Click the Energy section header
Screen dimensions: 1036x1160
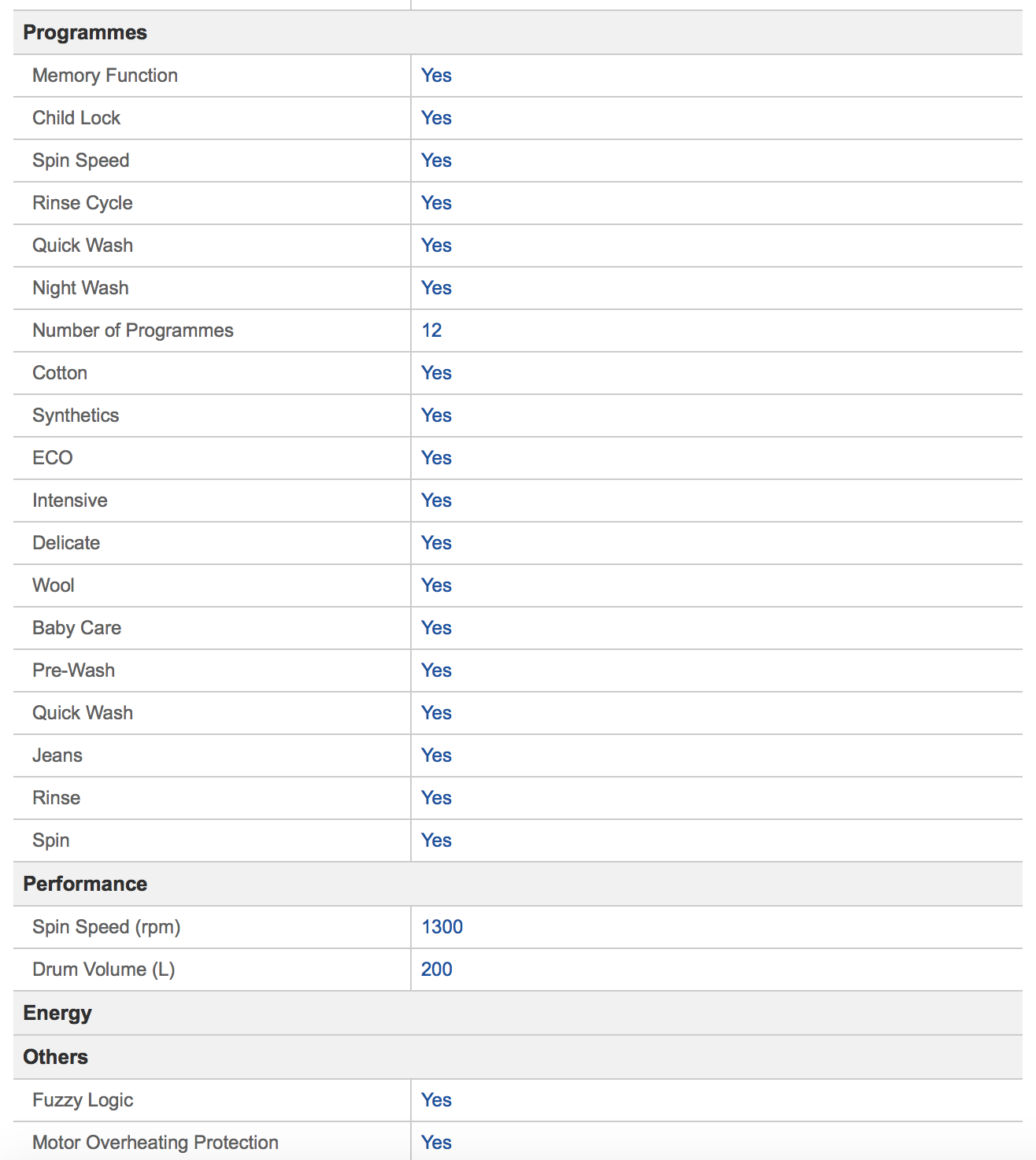57,1013
